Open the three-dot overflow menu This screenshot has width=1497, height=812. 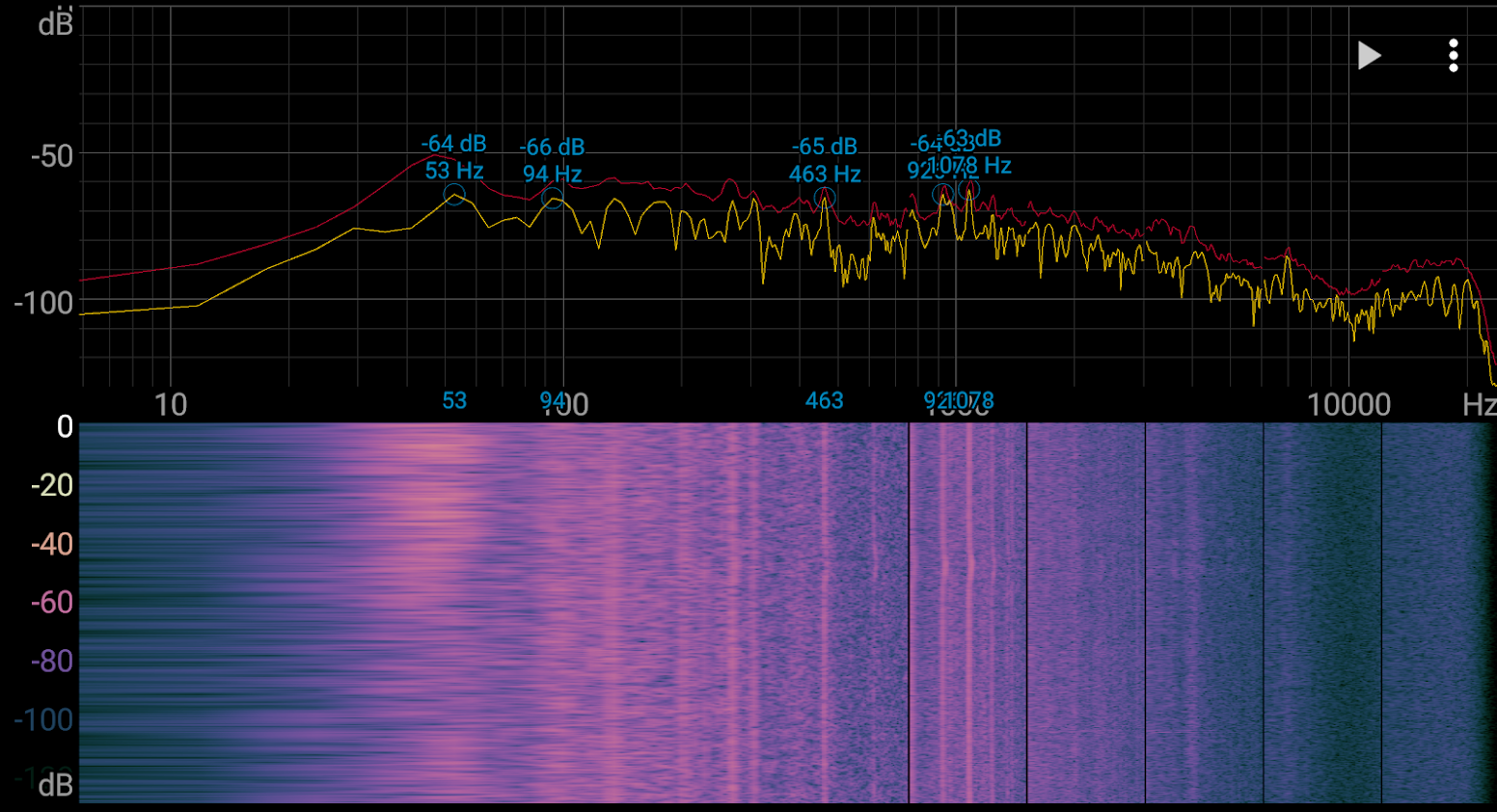click(1454, 56)
